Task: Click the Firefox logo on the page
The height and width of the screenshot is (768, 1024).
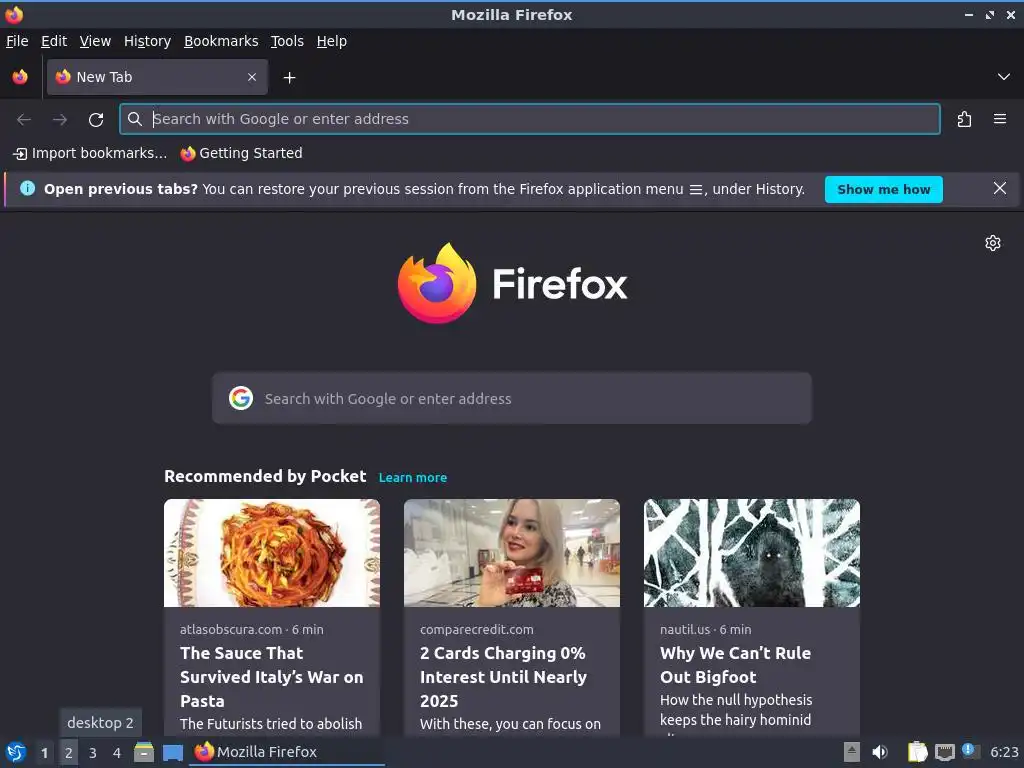Action: point(513,283)
